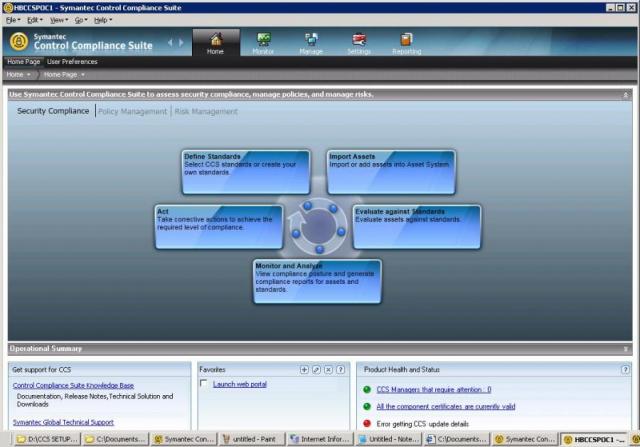Check the Launch web portal checkbox

tap(204, 383)
